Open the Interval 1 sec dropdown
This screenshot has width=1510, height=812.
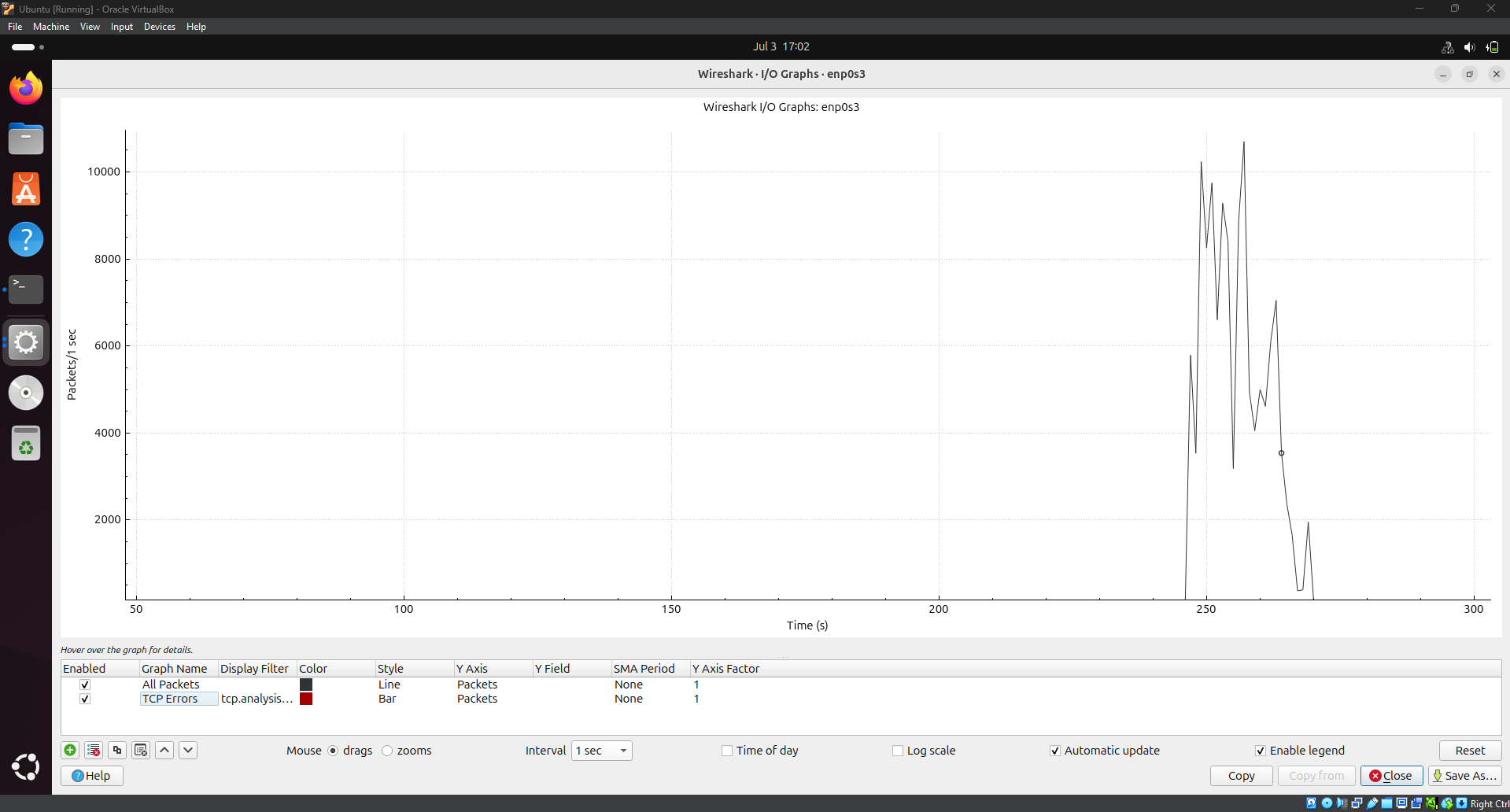(602, 751)
